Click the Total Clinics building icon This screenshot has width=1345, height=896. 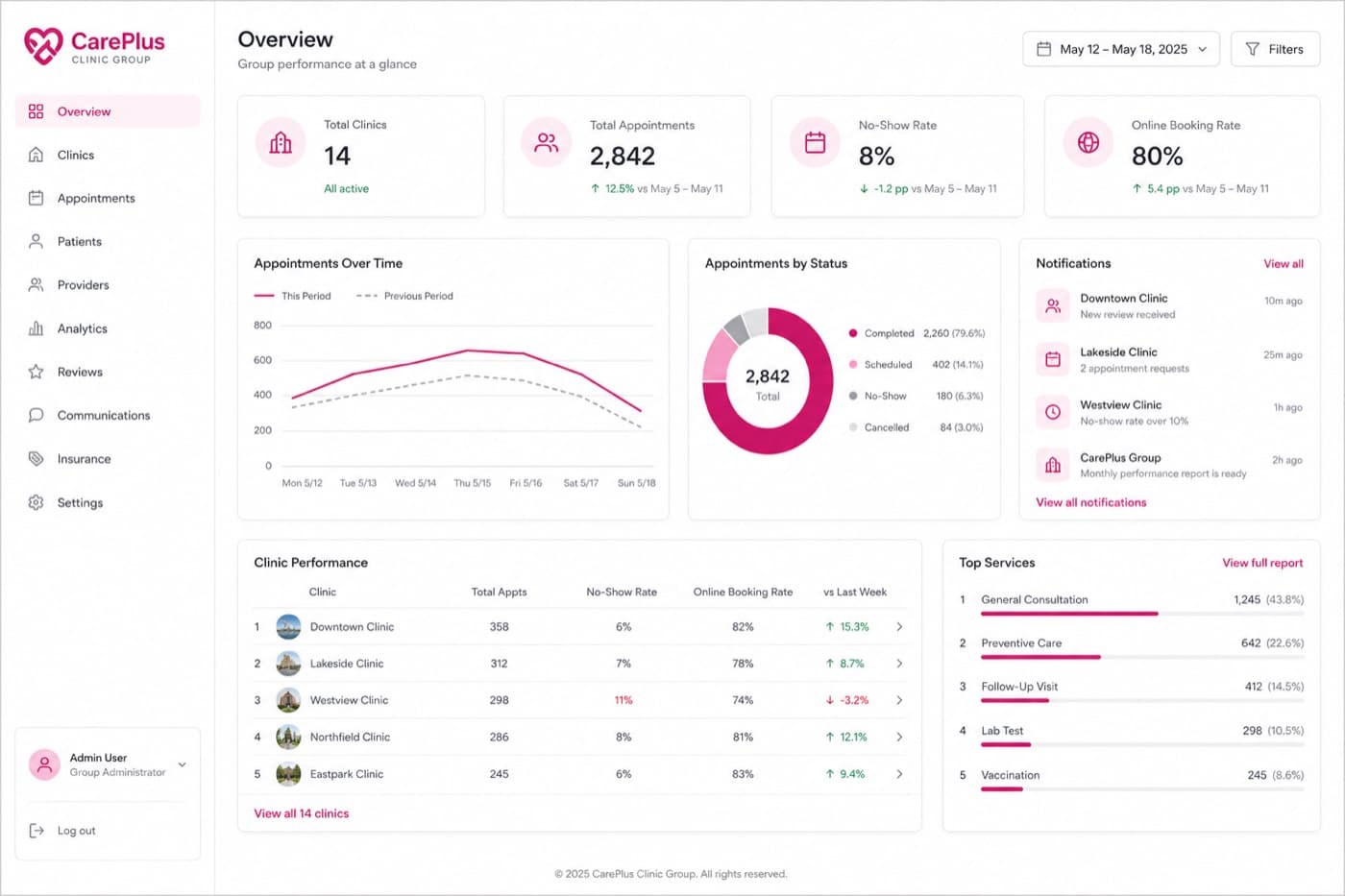(281, 143)
